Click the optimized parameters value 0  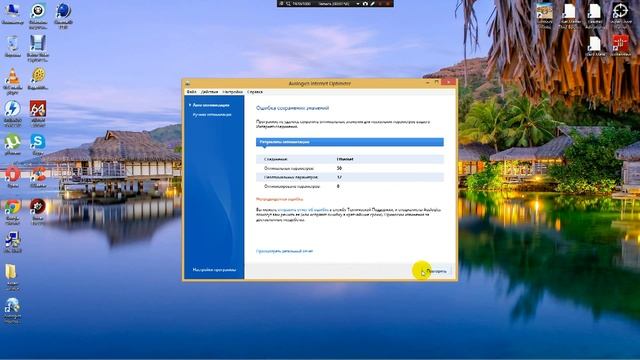point(338,186)
